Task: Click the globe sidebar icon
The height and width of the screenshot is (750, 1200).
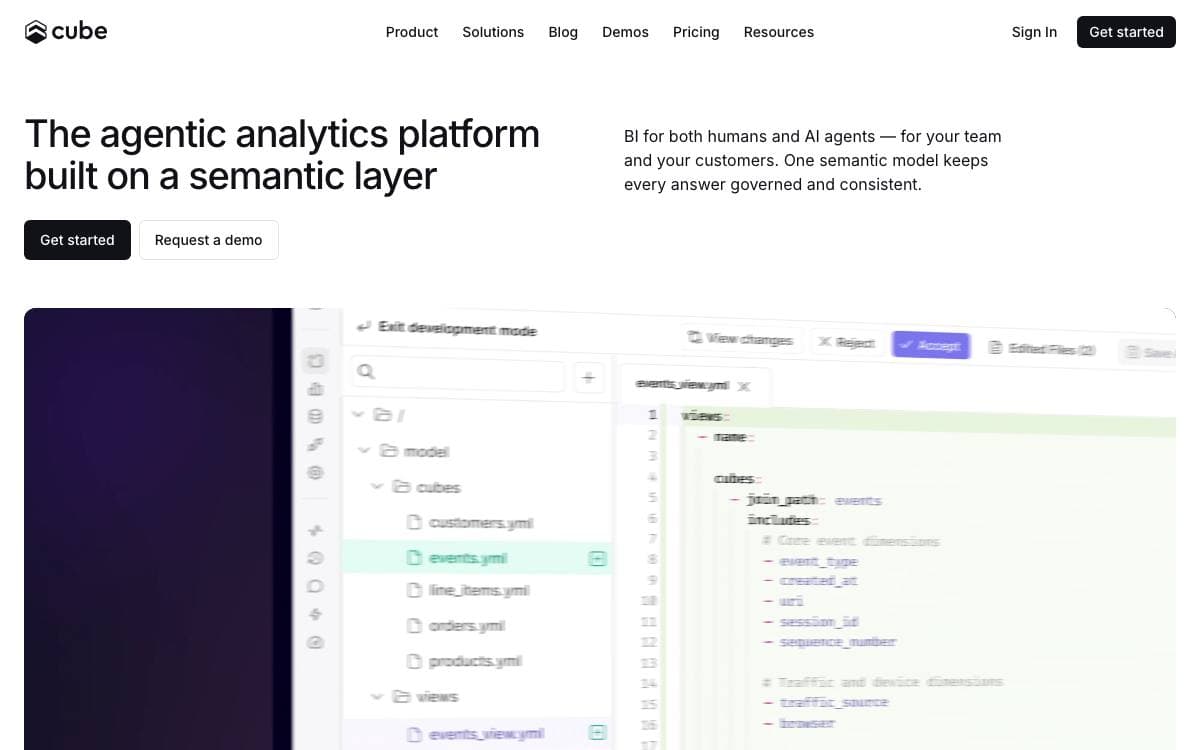Action: (315, 472)
